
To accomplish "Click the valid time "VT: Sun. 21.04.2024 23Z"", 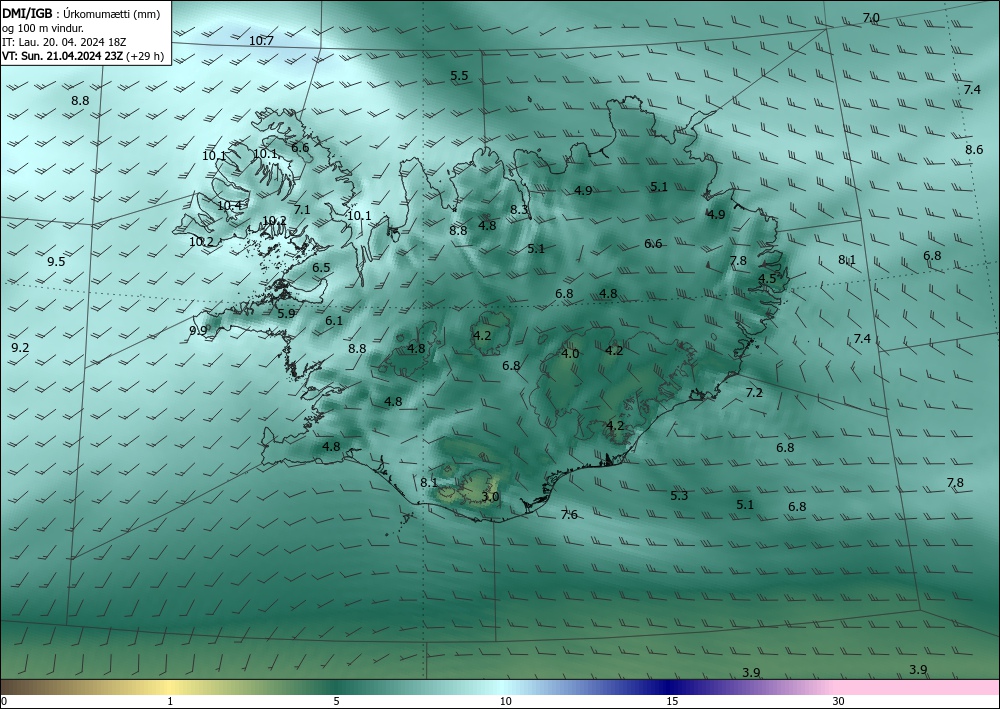I will (x=62, y=56).
